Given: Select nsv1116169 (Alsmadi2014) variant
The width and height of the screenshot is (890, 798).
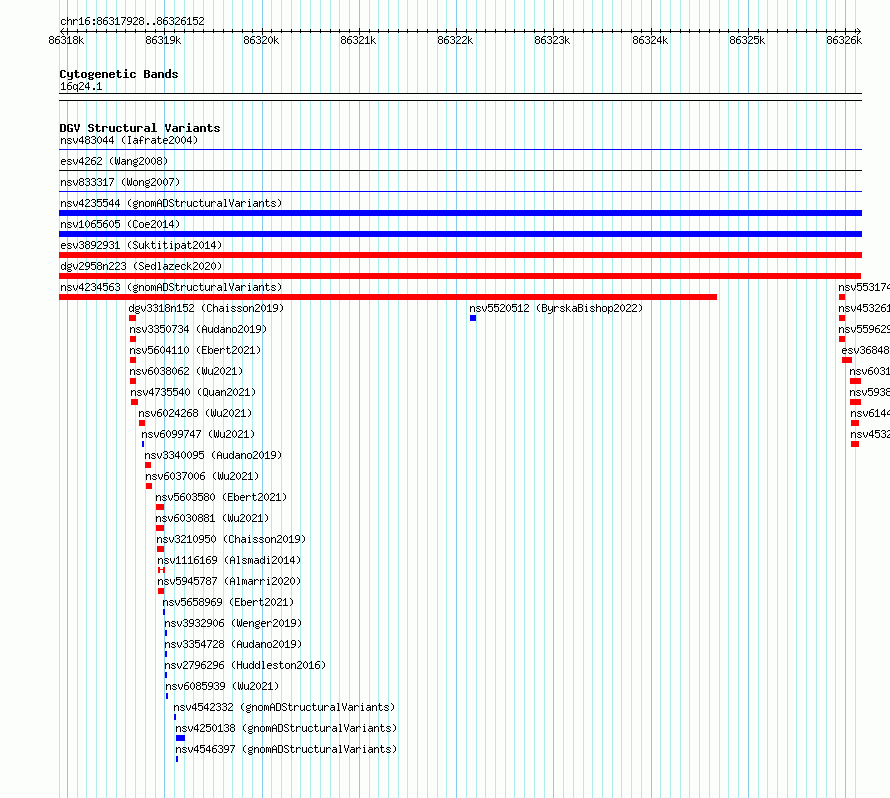Looking at the screenshot, I should click(229, 560).
